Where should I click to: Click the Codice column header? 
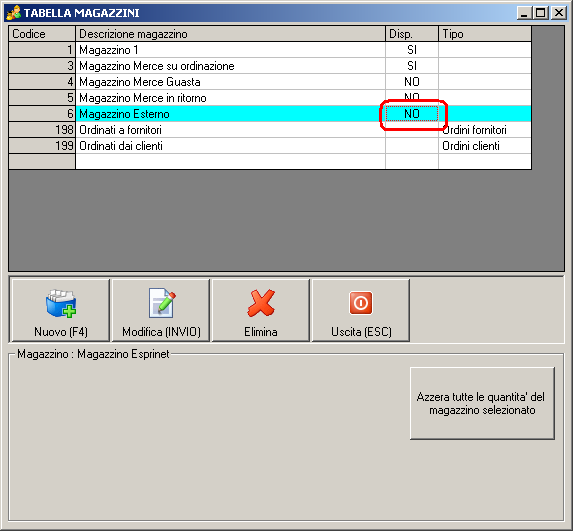[42, 34]
